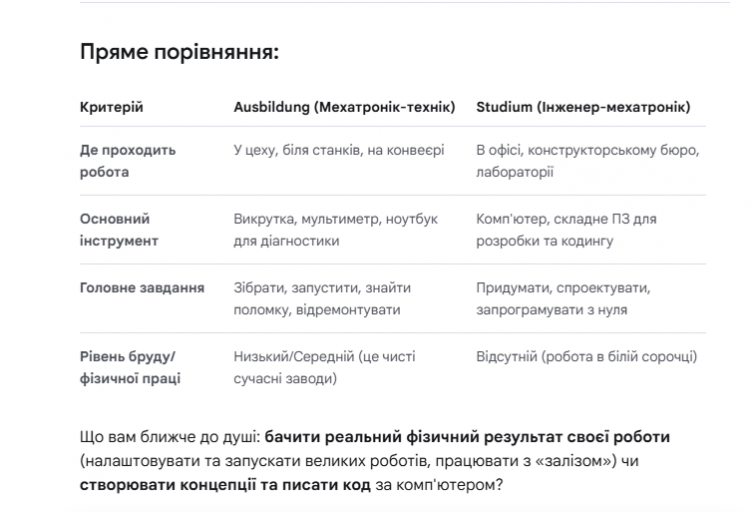Select the "Рівень бруду/фізичної праці" row label
754x512 pixels.
(130, 367)
